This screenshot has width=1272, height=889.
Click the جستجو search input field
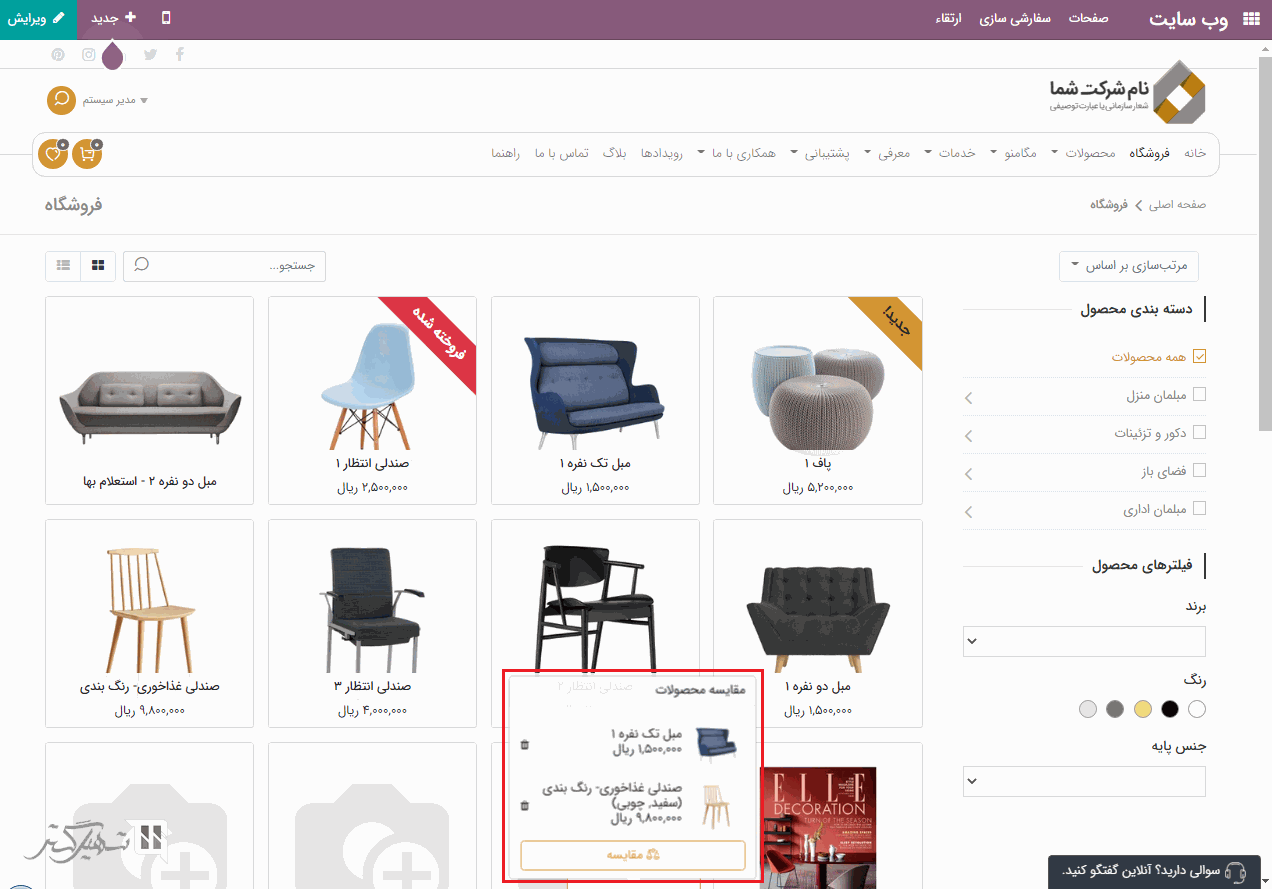(224, 266)
